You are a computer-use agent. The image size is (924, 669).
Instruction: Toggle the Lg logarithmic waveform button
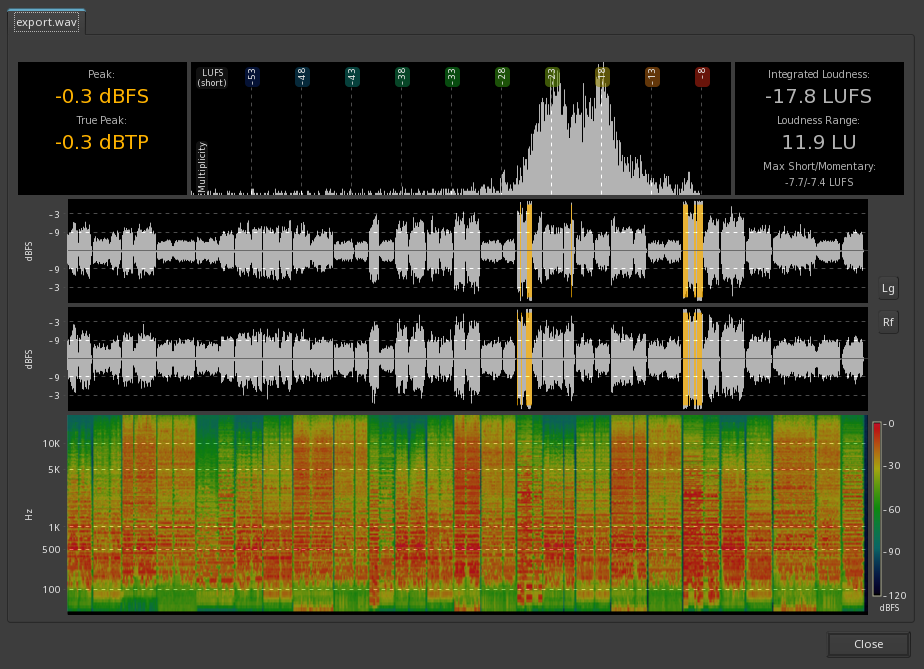click(x=888, y=288)
